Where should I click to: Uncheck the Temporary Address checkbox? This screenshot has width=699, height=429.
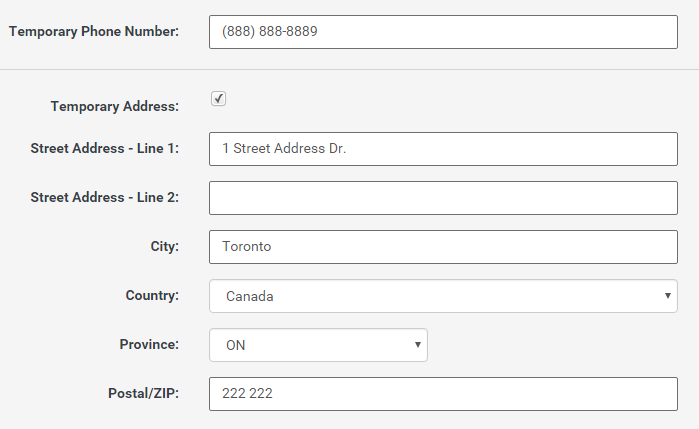coord(219,98)
